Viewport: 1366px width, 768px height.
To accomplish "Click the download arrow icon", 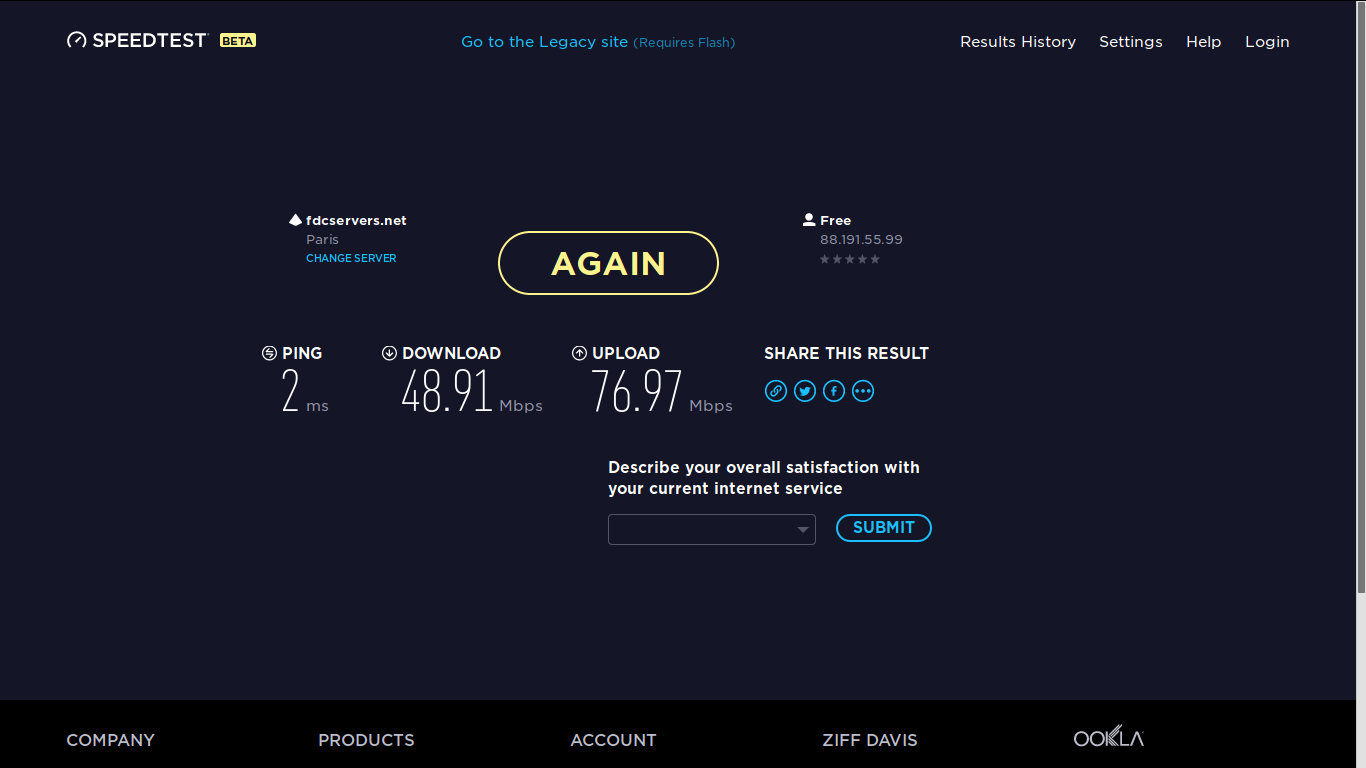I will tap(389, 353).
